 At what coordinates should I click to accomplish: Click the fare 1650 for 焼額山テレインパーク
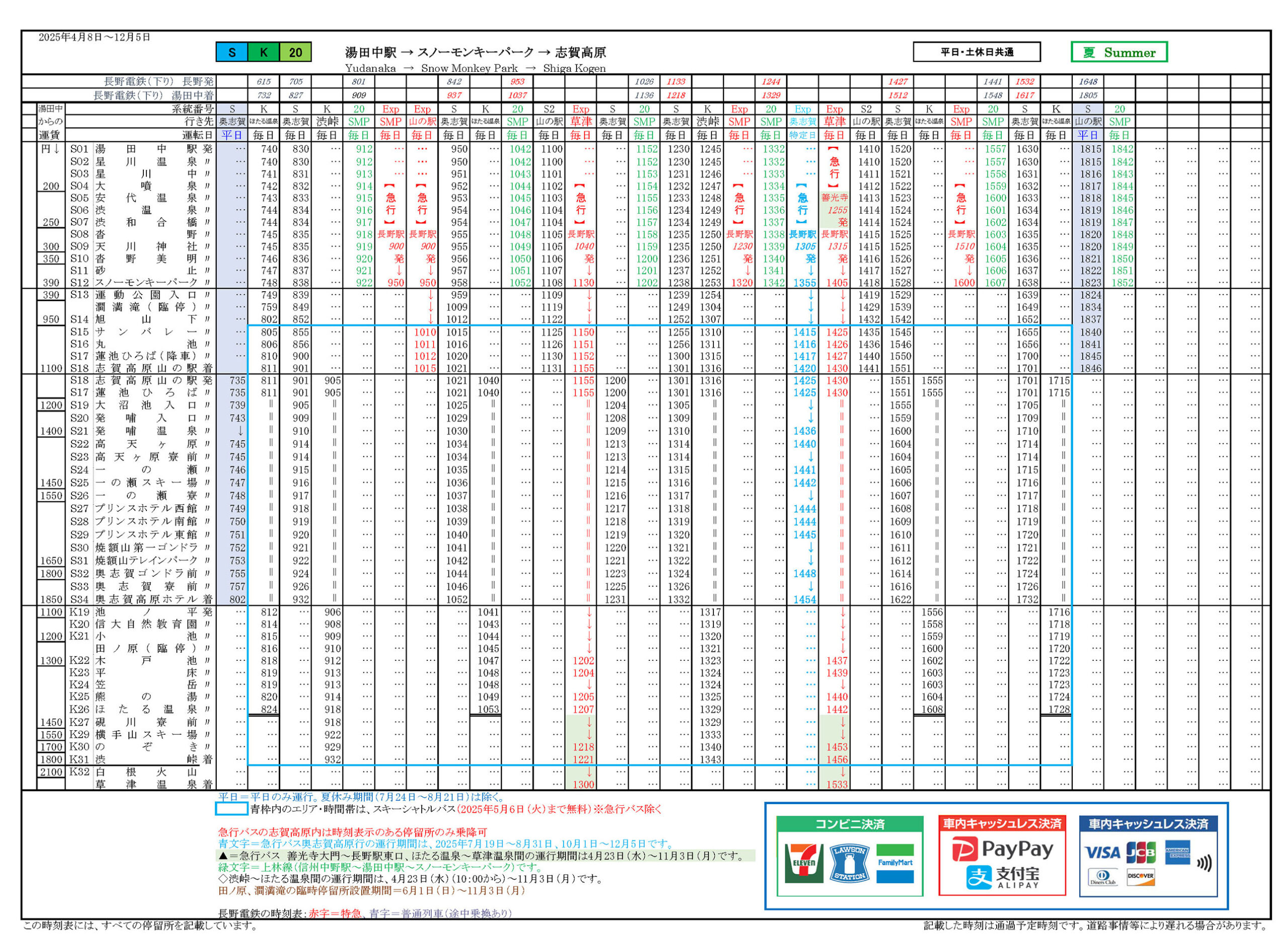(51, 560)
